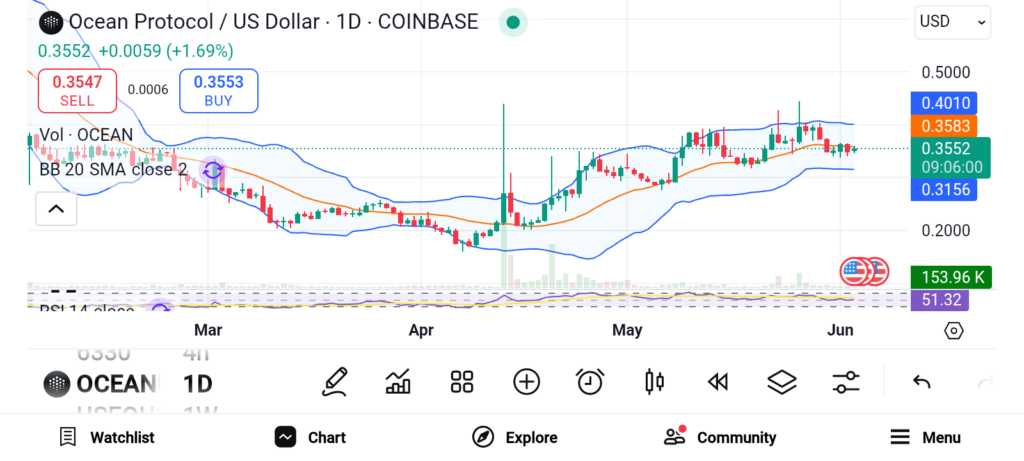Collapse the indicator legend with the chevron
The height and width of the screenshot is (461, 1024).
[56, 209]
